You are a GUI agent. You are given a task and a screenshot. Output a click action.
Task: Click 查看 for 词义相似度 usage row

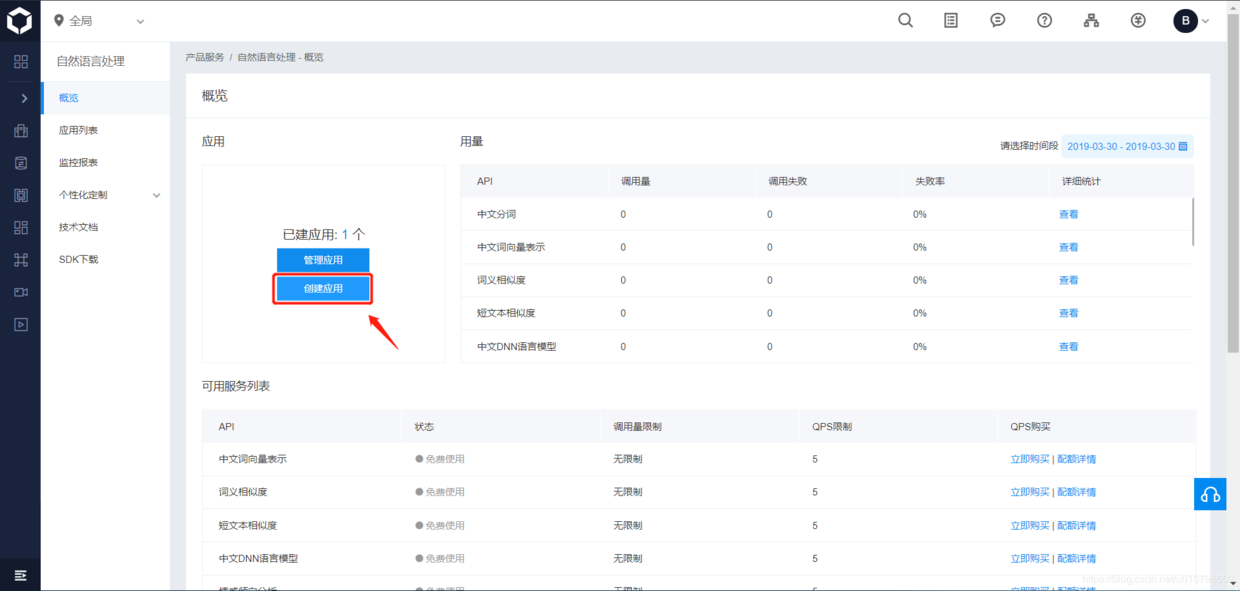pos(1068,280)
